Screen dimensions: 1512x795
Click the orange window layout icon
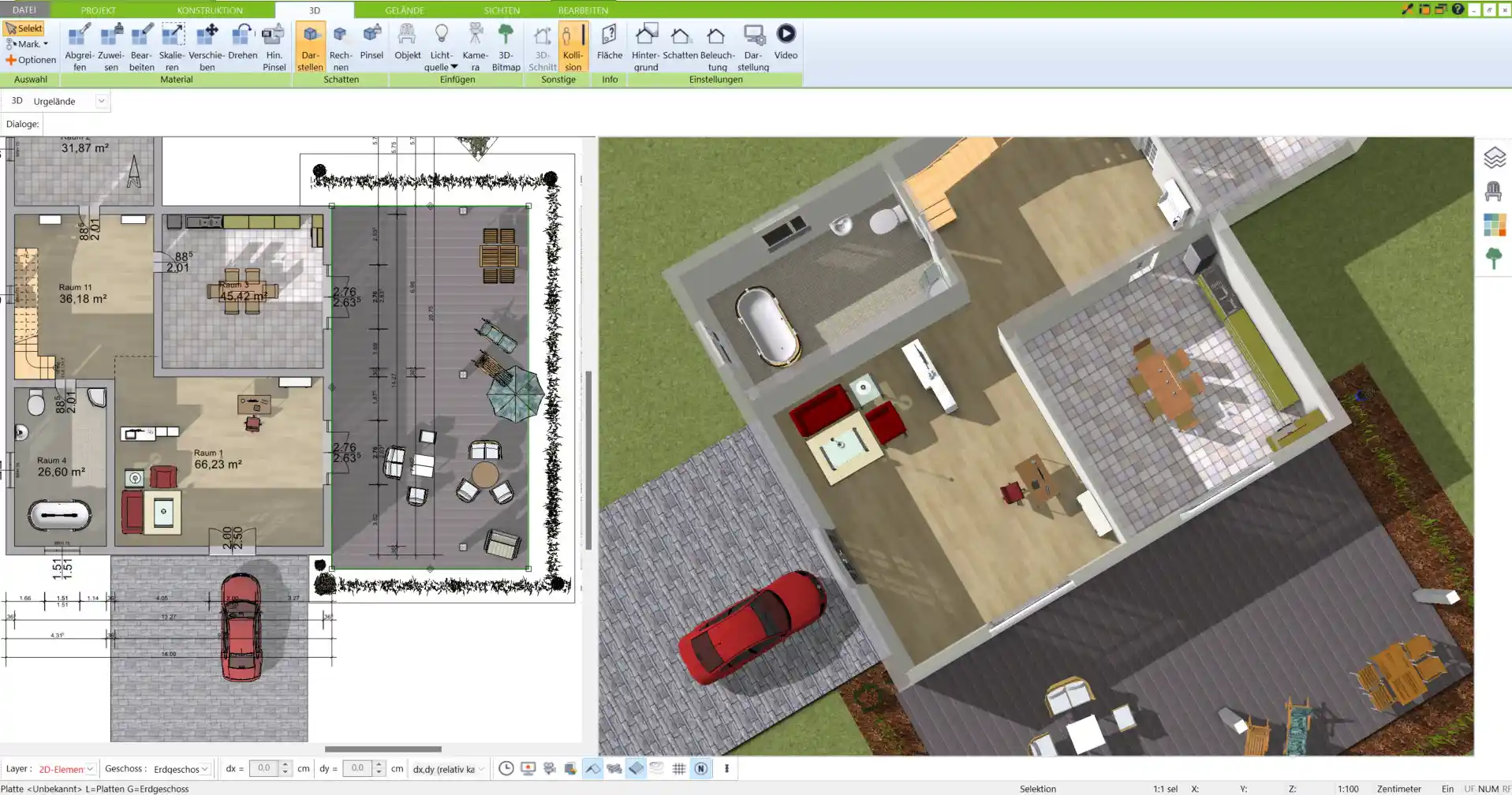pos(1424,9)
